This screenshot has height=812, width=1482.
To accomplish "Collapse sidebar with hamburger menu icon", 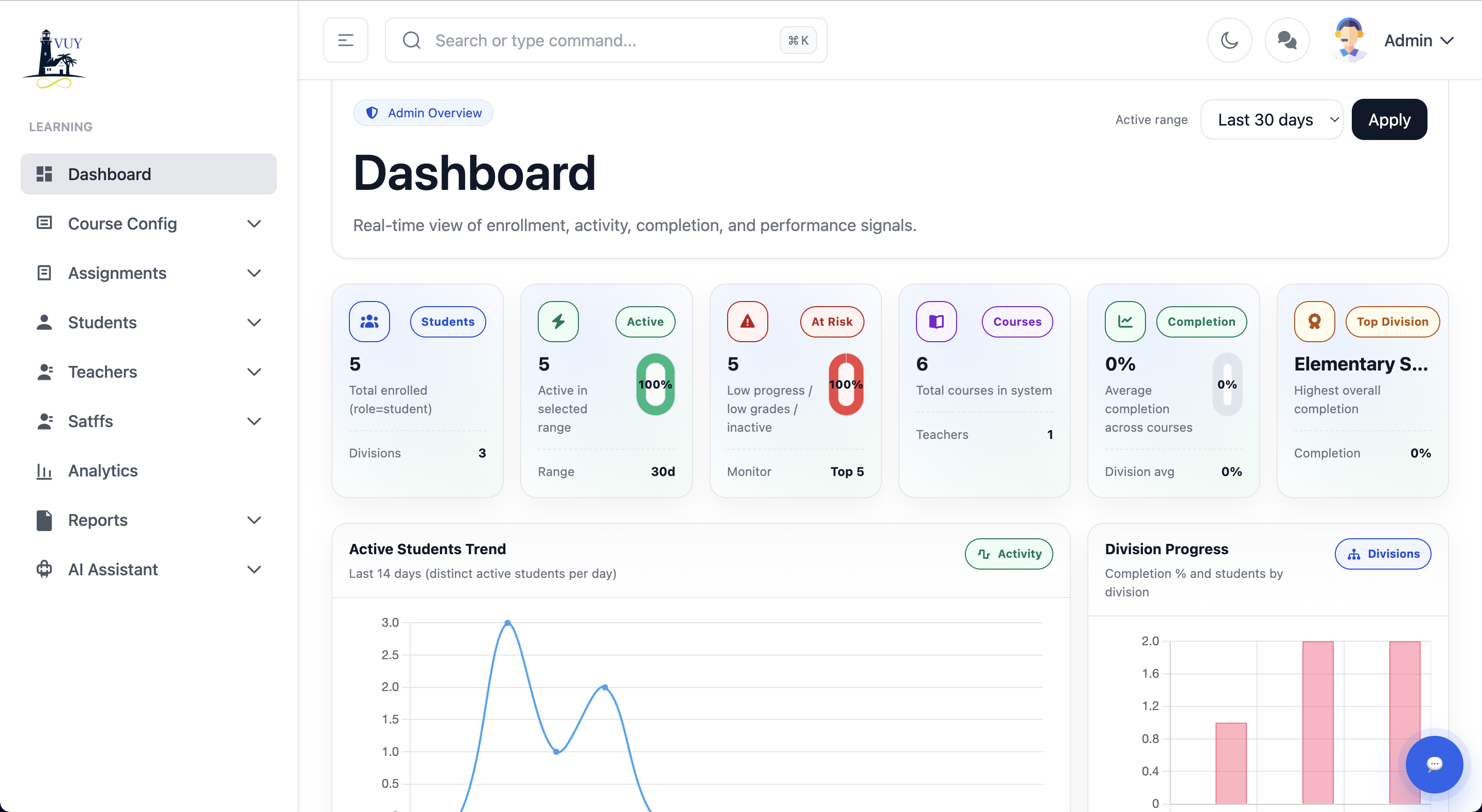I will coord(345,40).
